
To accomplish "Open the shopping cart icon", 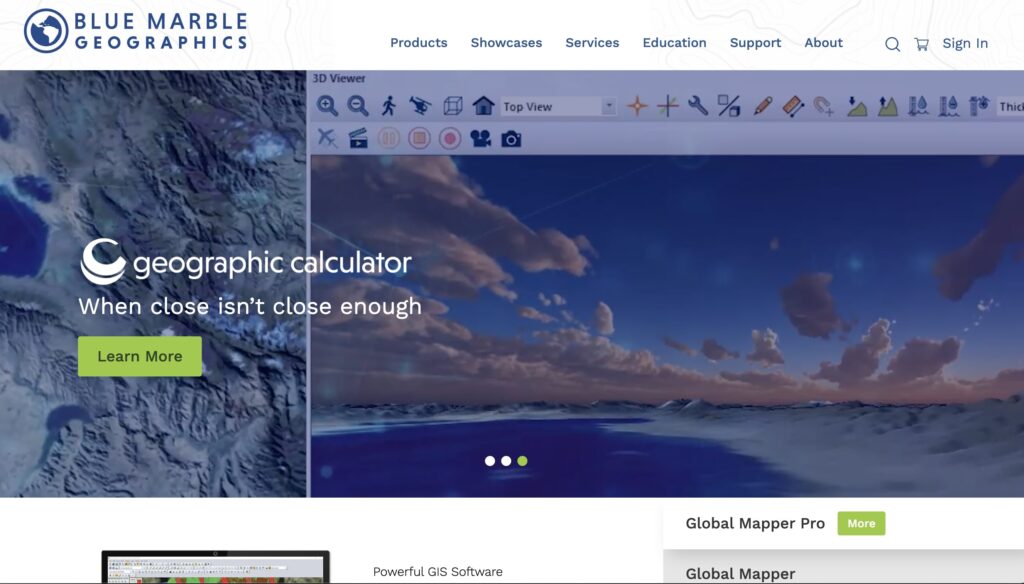I will (x=921, y=44).
